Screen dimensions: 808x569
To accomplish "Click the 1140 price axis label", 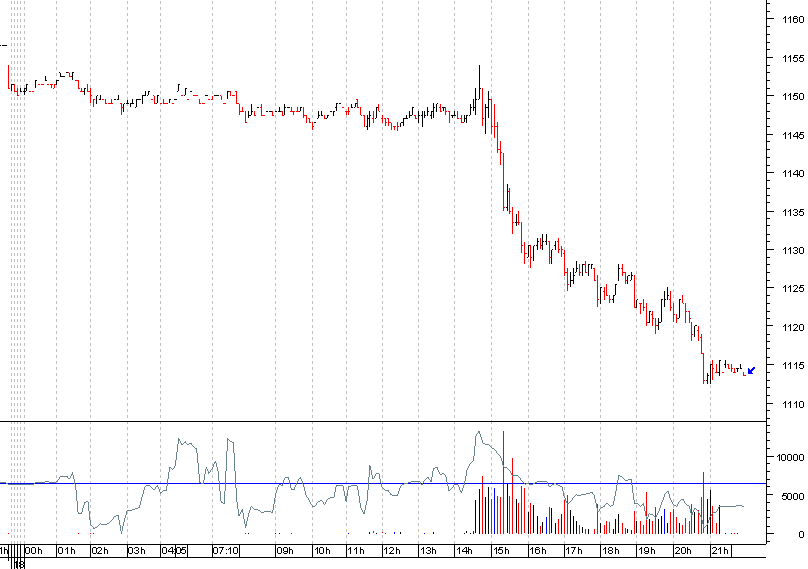I will pos(793,174).
